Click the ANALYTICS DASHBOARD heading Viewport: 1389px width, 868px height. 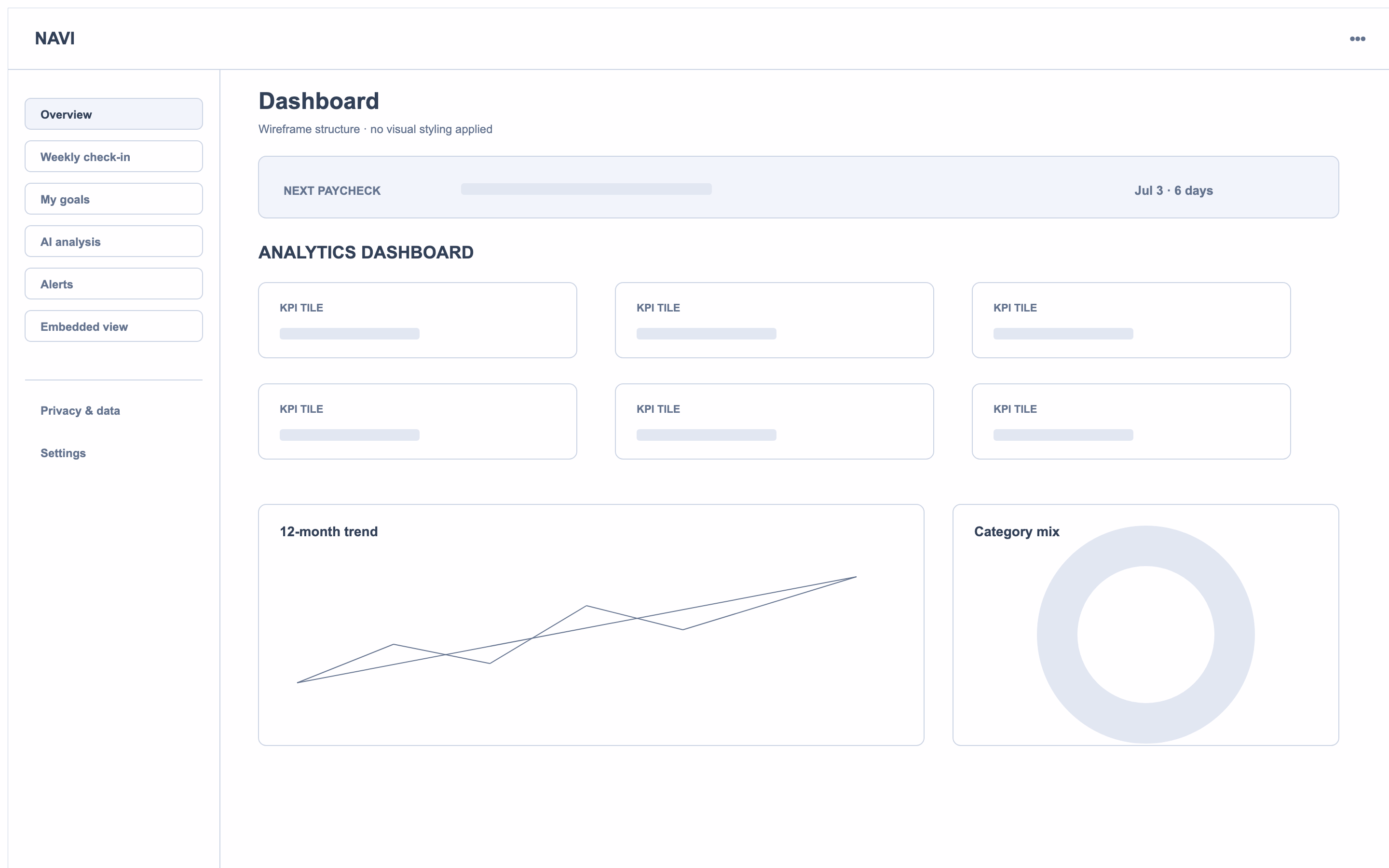click(x=366, y=253)
